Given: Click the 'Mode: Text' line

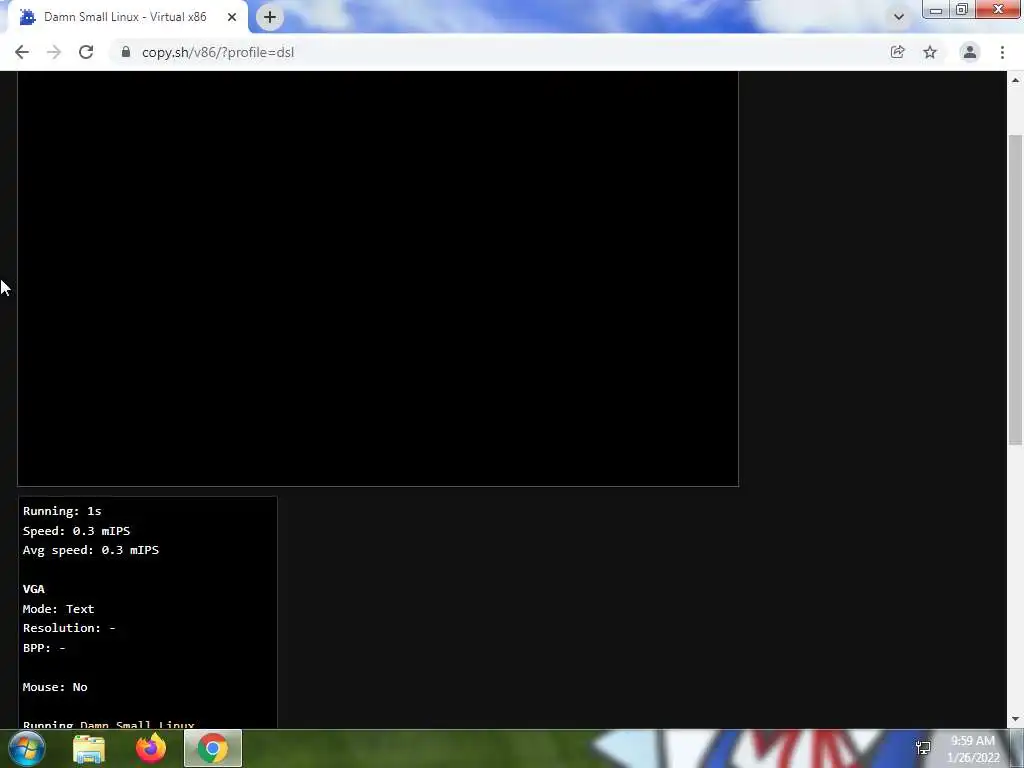Looking at the screenshot, I should 59,609.
